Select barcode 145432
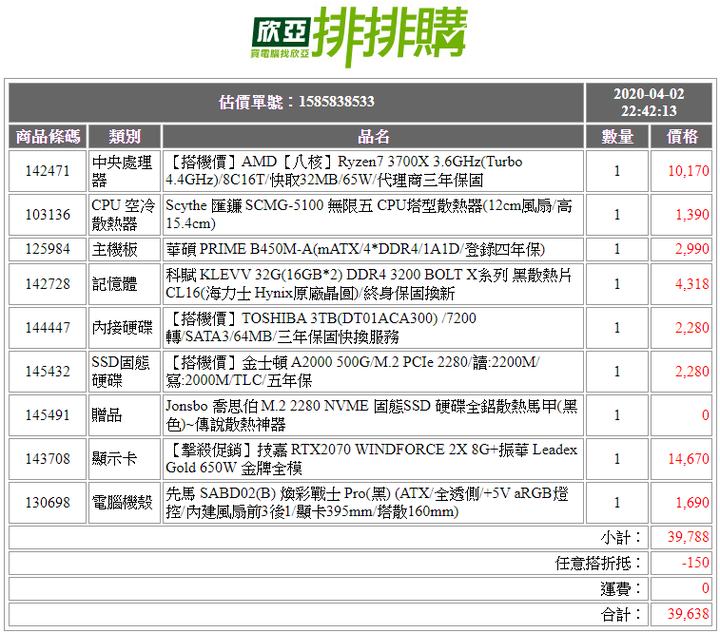Image resolution: width=720 pixels, height=633 pixels. [x=48, y=371]
